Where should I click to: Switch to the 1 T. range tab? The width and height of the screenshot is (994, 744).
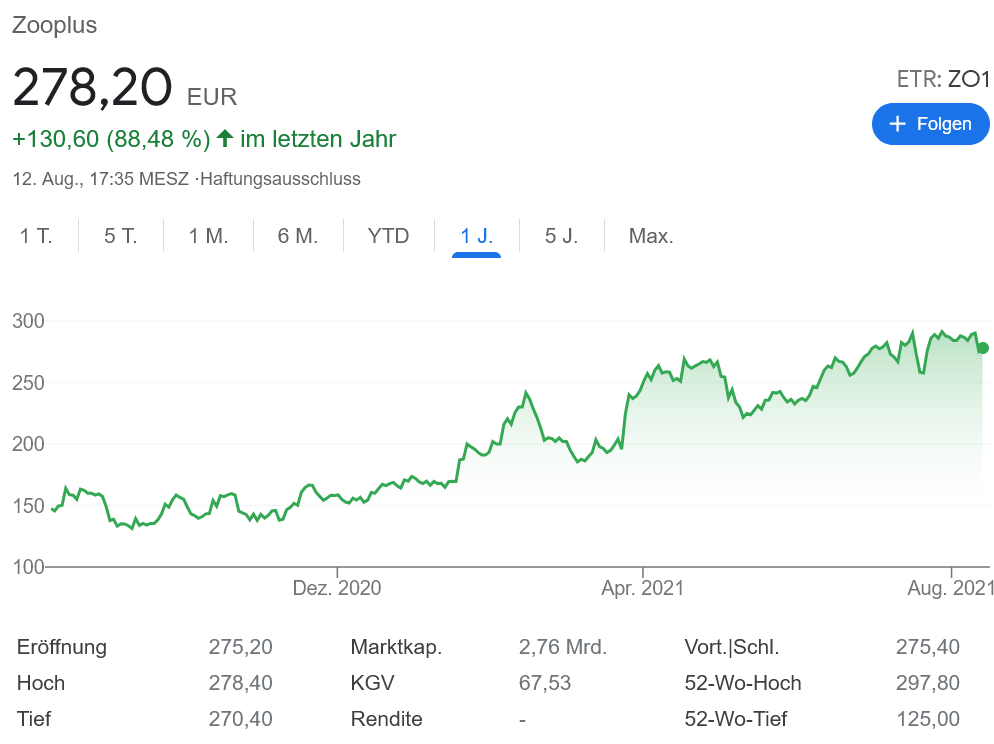pyautogui.click(x=36, y=237)
